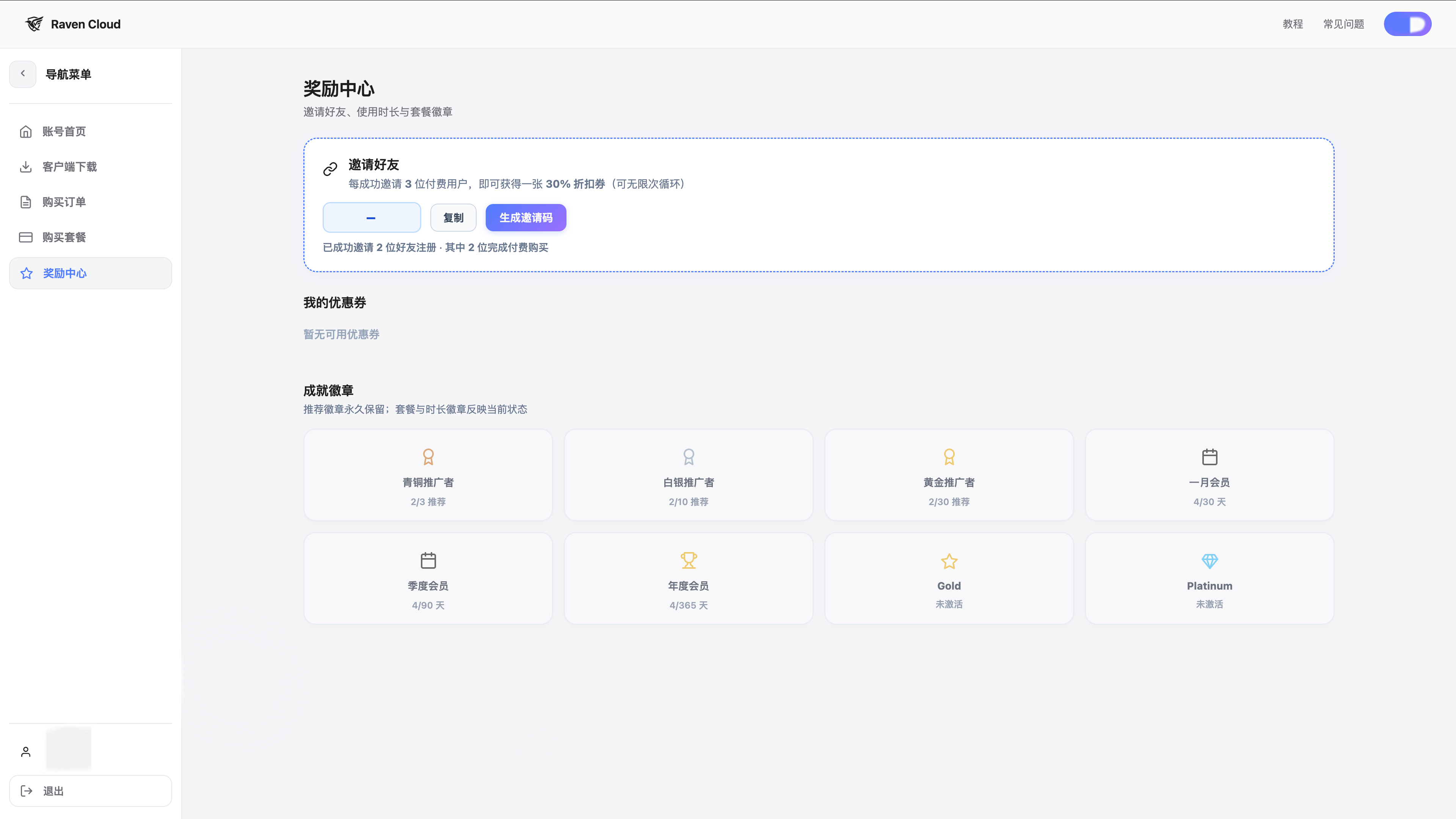Click the 年度会员 trophy icon
The height and width of the screenshot is (819, 1456).
pos(689,560)
